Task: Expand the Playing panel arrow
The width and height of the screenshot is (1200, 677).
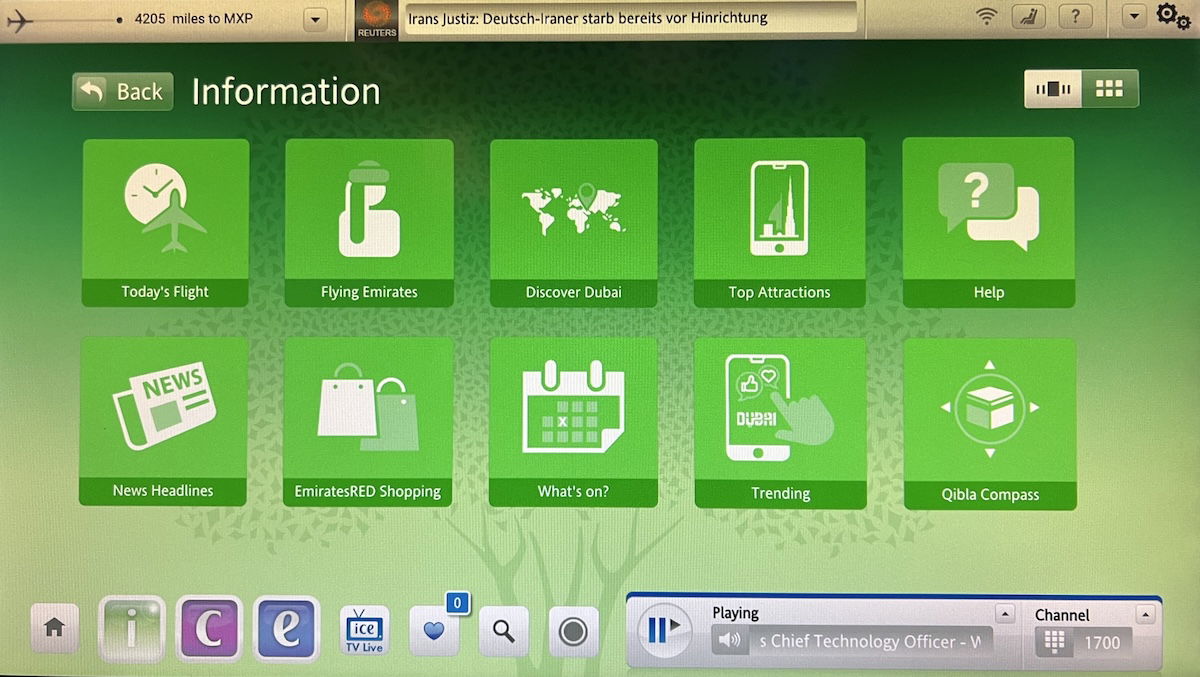Action: (x=1004, y=614)
